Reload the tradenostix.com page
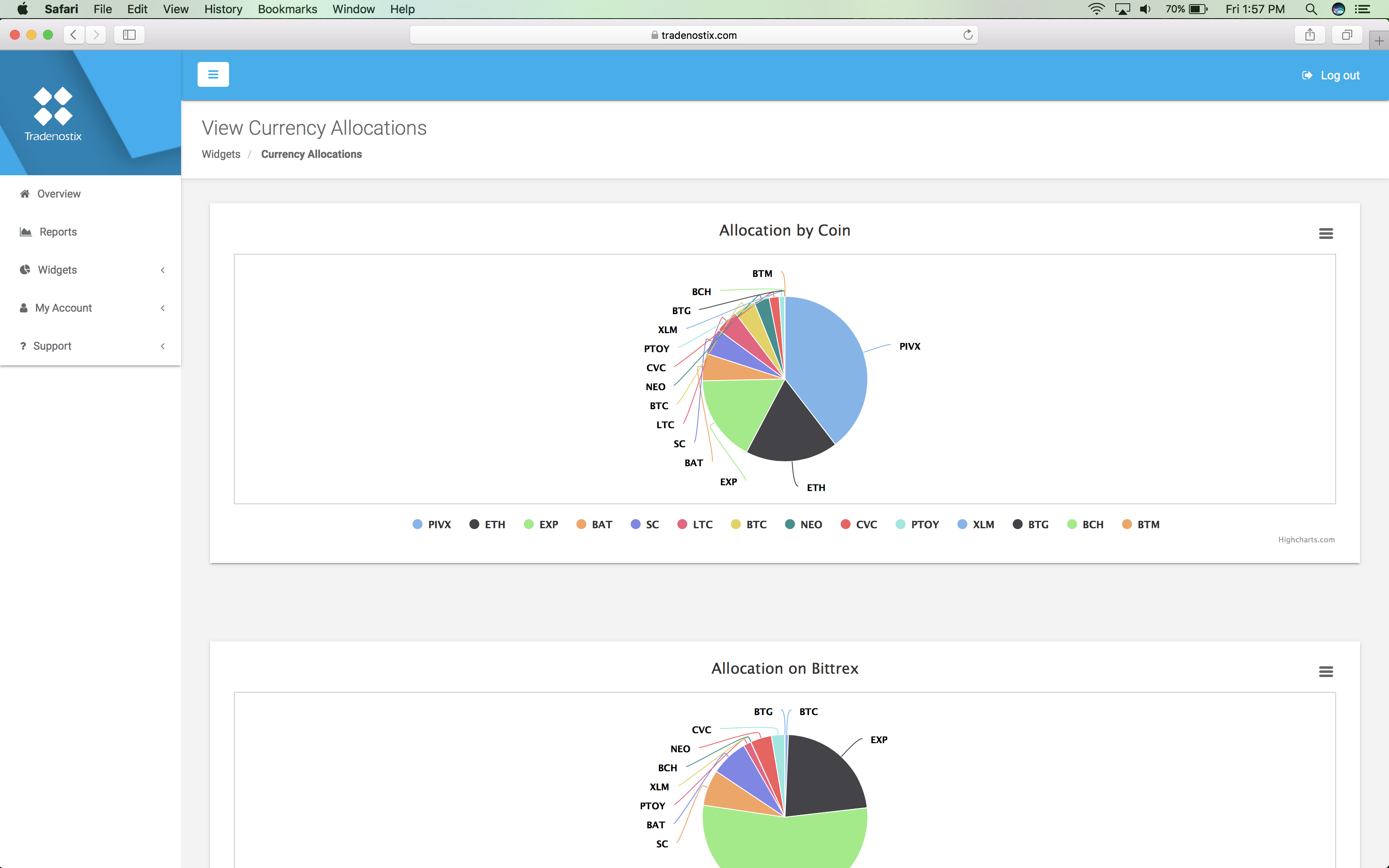Viewport: 1389px width, 868px height. [x=968, y=35]
